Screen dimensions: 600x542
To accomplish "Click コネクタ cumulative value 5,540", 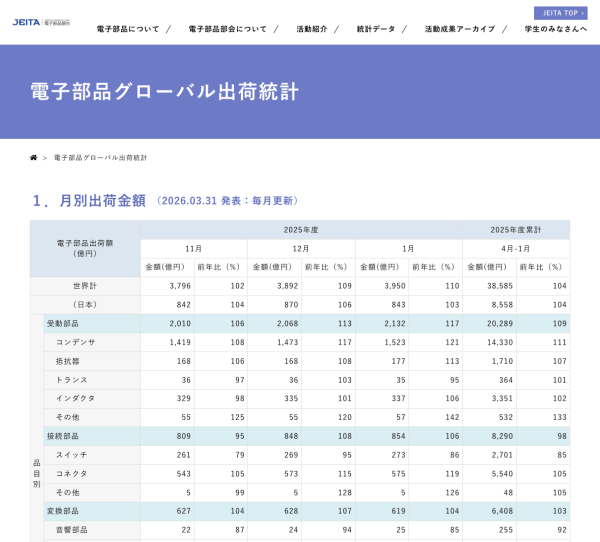I will (x=502, y=473).
